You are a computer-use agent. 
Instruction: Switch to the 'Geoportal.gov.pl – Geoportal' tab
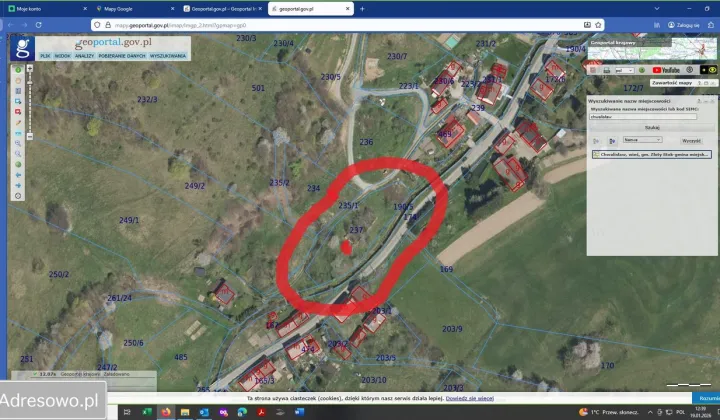[223, 9]
